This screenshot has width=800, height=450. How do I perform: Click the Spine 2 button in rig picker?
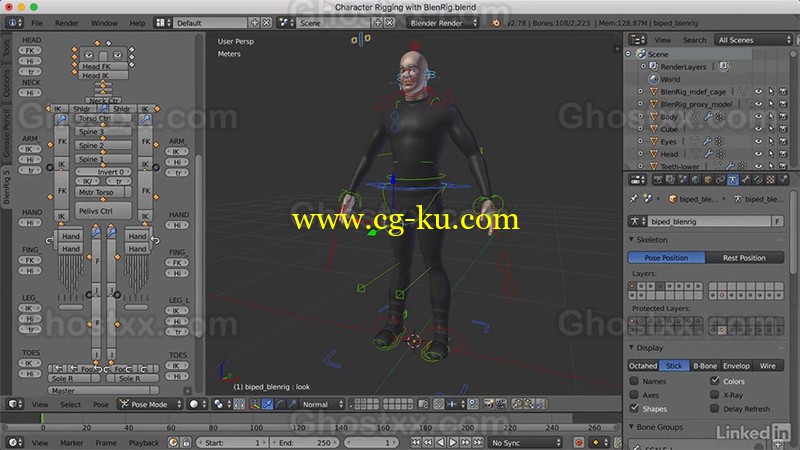(x=103, y=145)
